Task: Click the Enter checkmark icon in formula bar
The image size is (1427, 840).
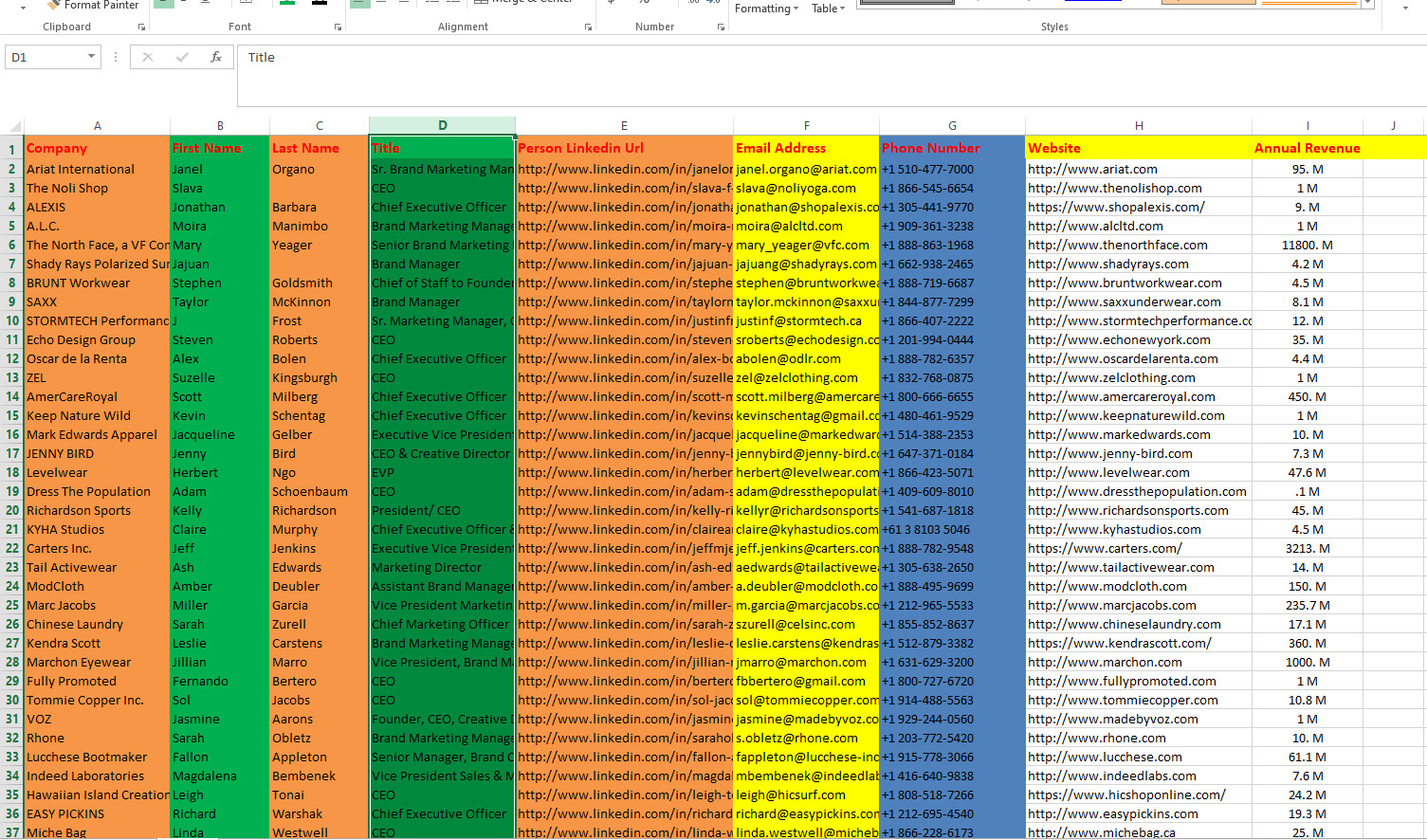Action: pyautogui.click(x=182, y=57)
